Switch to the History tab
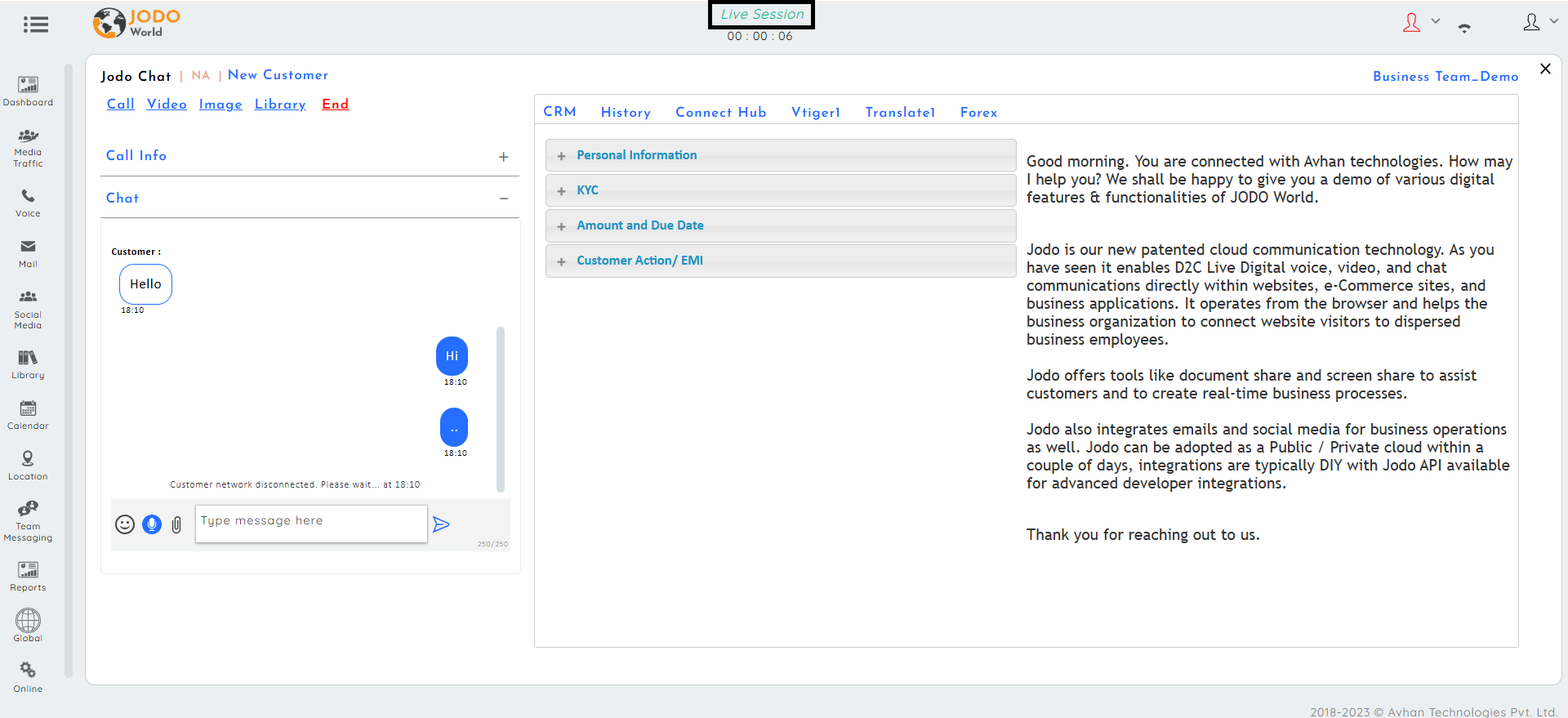 pos(626,113)
